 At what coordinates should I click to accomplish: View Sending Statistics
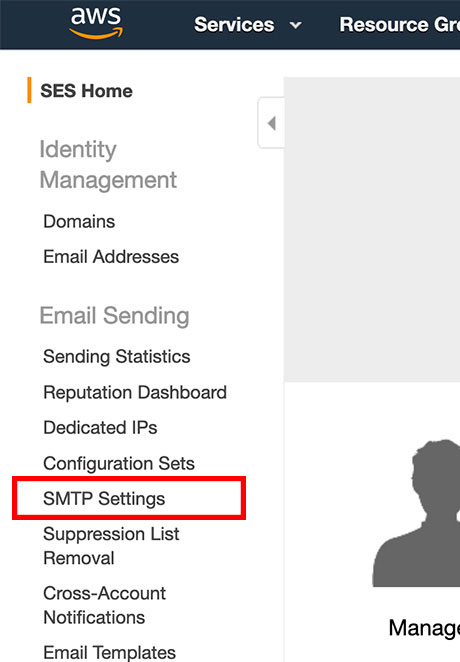click(x=117, y=356)
